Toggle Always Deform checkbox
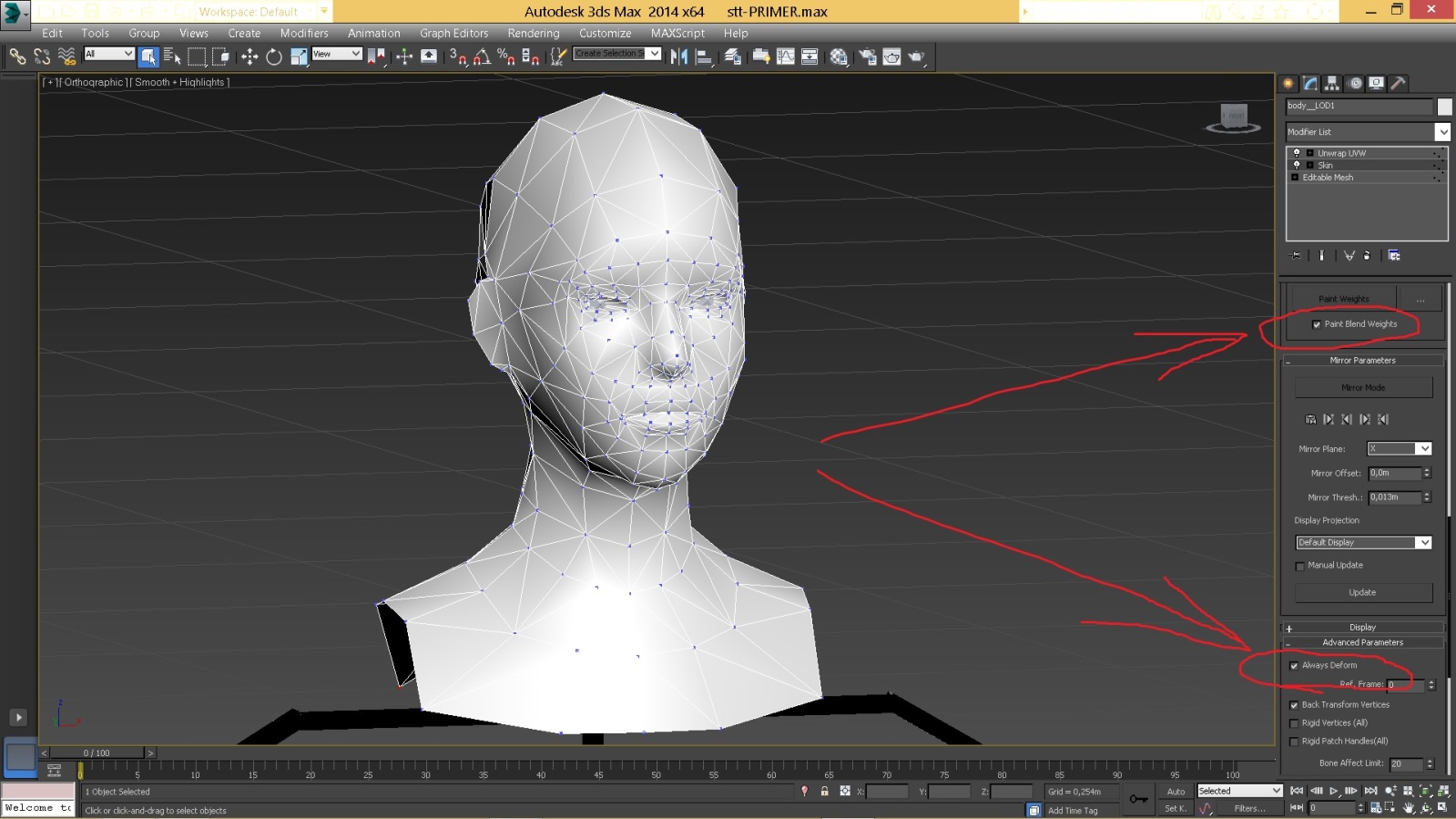Image resolution: width=1456 pixels, height=819 pixels. pyautogui.click(x=1294, y=666)
